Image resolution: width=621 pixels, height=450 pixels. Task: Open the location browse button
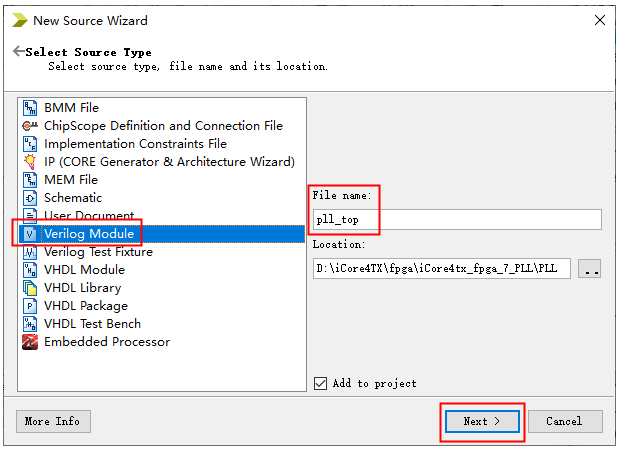point(589,268)
